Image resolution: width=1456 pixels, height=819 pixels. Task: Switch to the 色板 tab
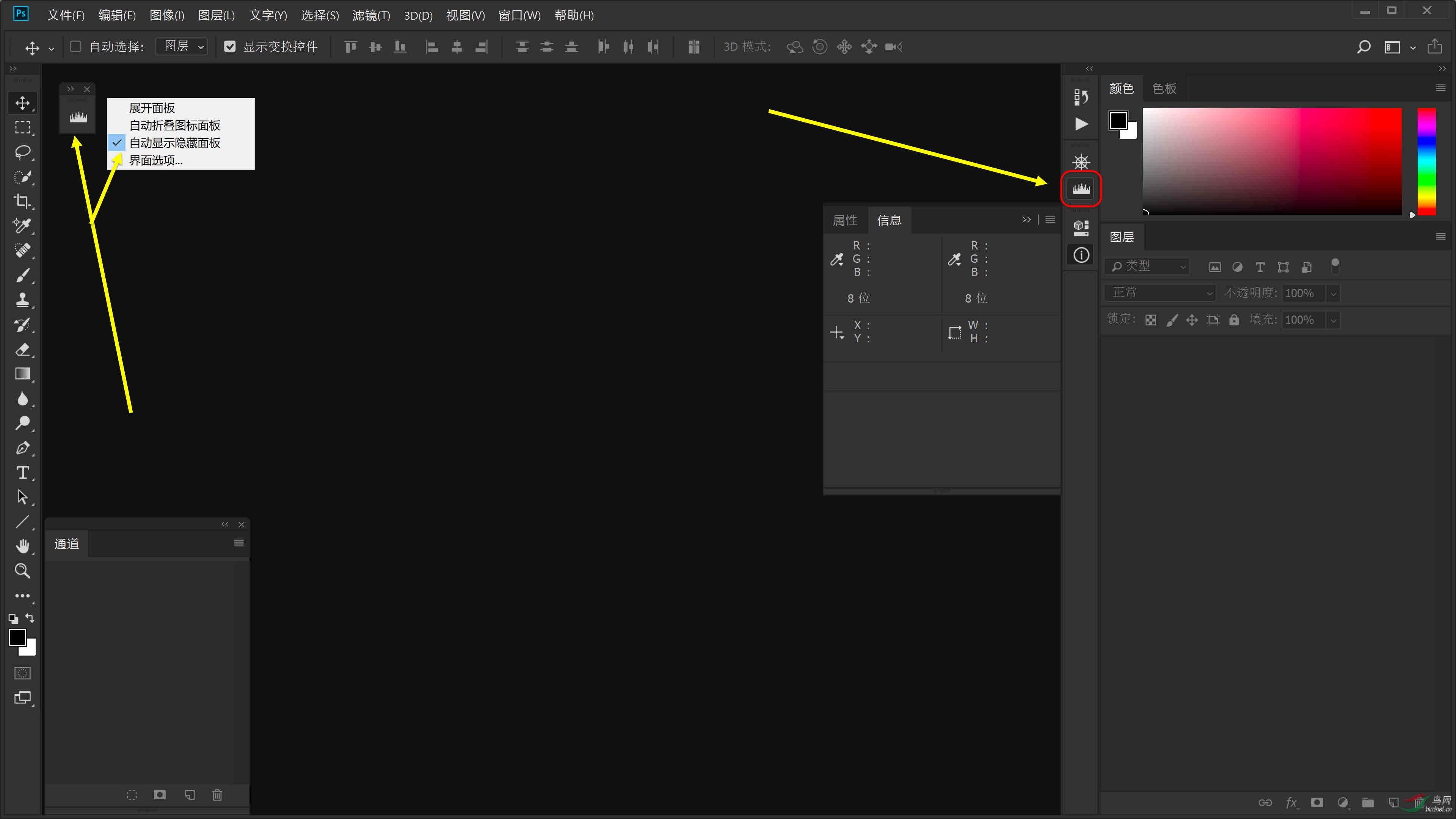(x=1164, y=89)
